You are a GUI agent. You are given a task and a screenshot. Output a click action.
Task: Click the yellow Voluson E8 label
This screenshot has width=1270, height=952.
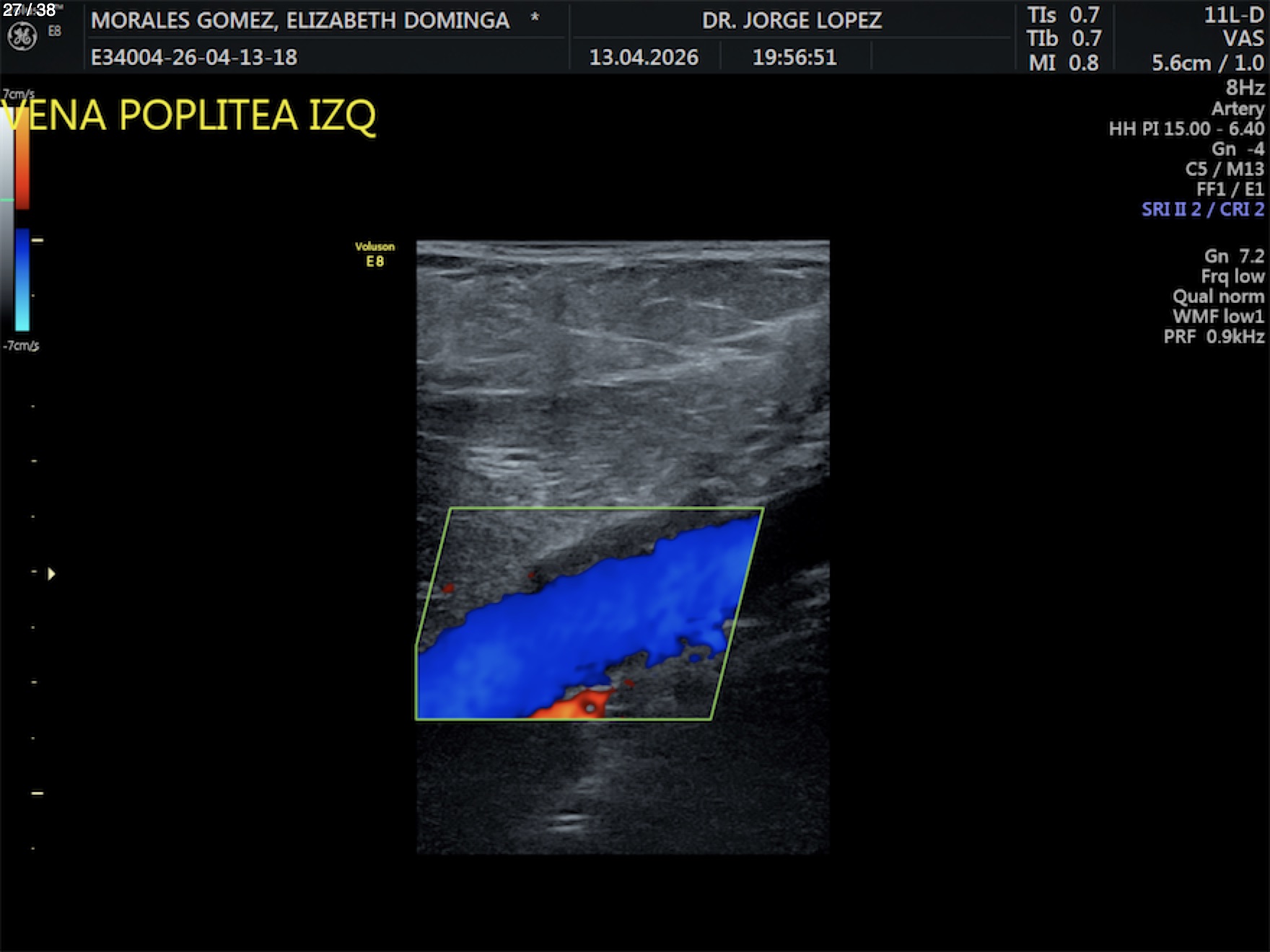(x=375, y=254)
